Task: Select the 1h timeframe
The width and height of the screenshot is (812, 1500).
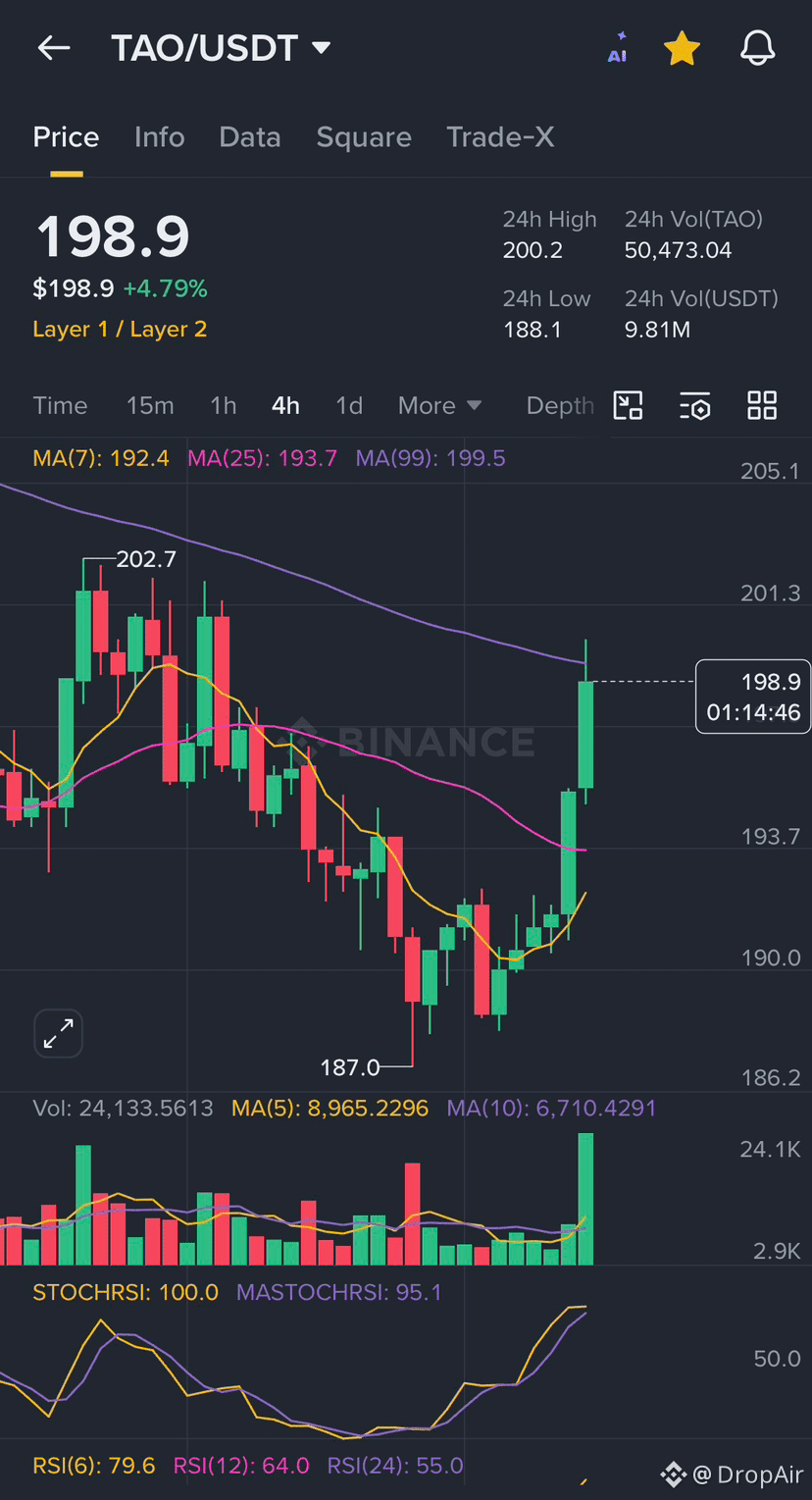Action: tap(224, 405)
